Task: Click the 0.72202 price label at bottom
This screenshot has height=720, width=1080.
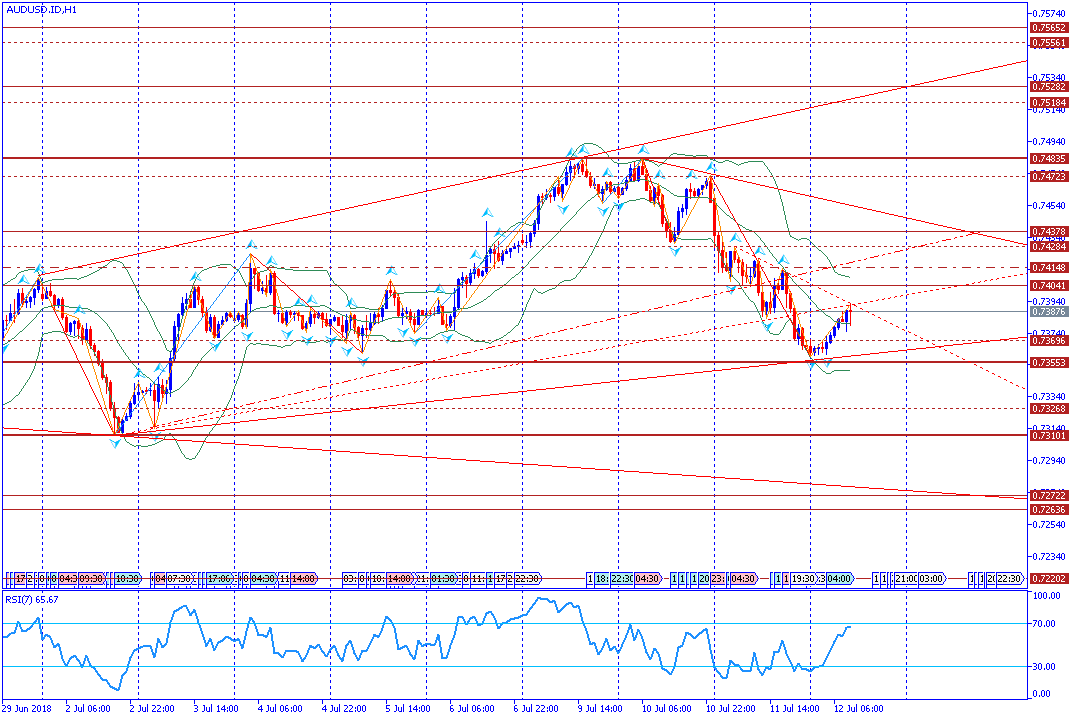Action: (1049, 579)
